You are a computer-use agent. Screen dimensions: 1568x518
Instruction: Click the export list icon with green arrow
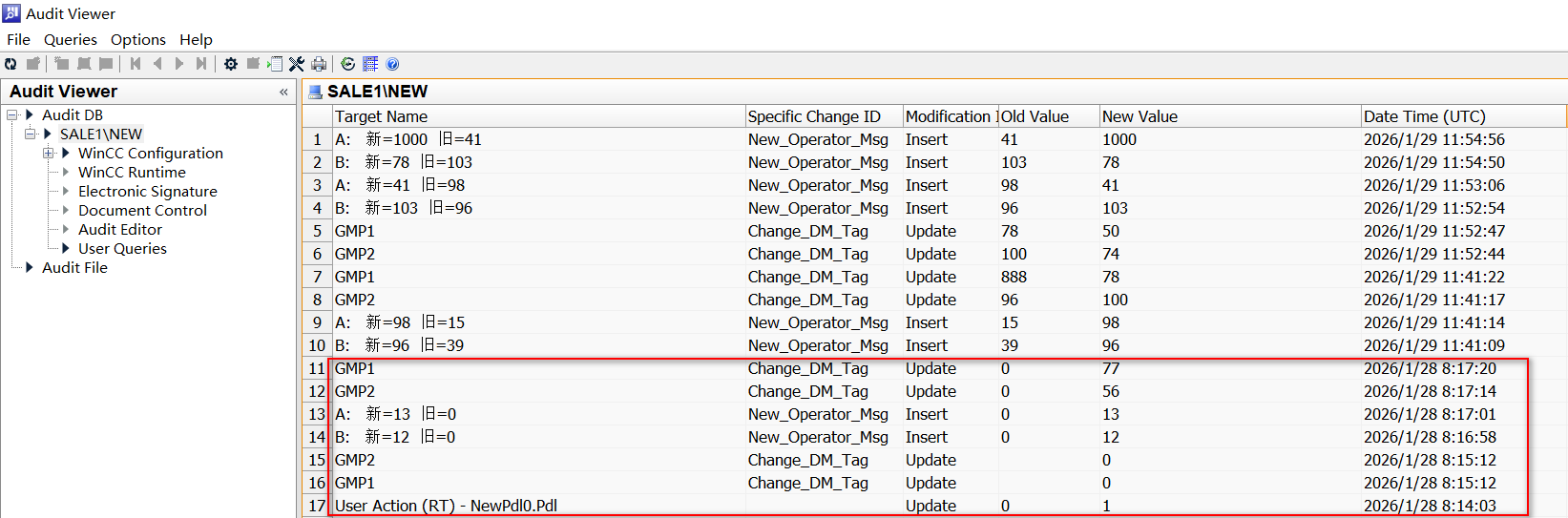[x=275, y=64]
